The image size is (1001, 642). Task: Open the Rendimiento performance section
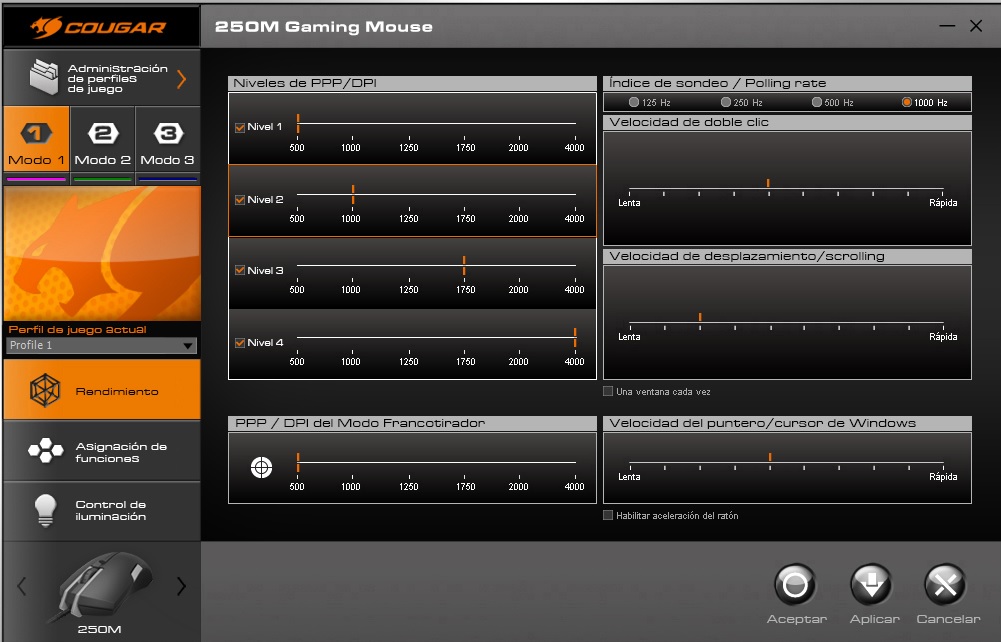(x=101, y=391)
